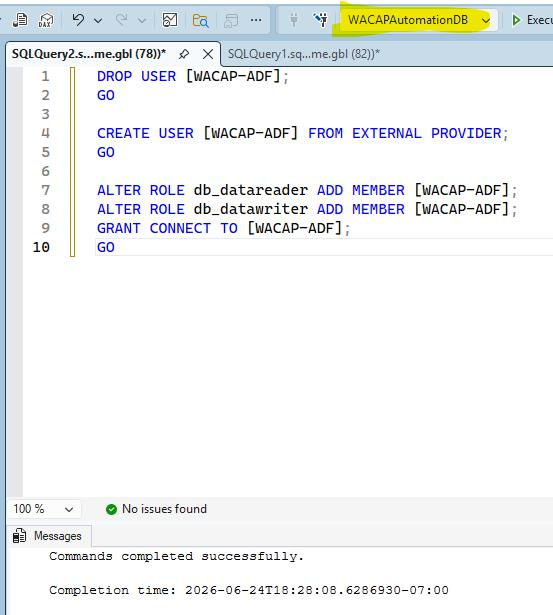553x615 pixels.
Task: Open toolbar overflow ellipsis options
Action: pyautogui.click(x=256, y=20)
